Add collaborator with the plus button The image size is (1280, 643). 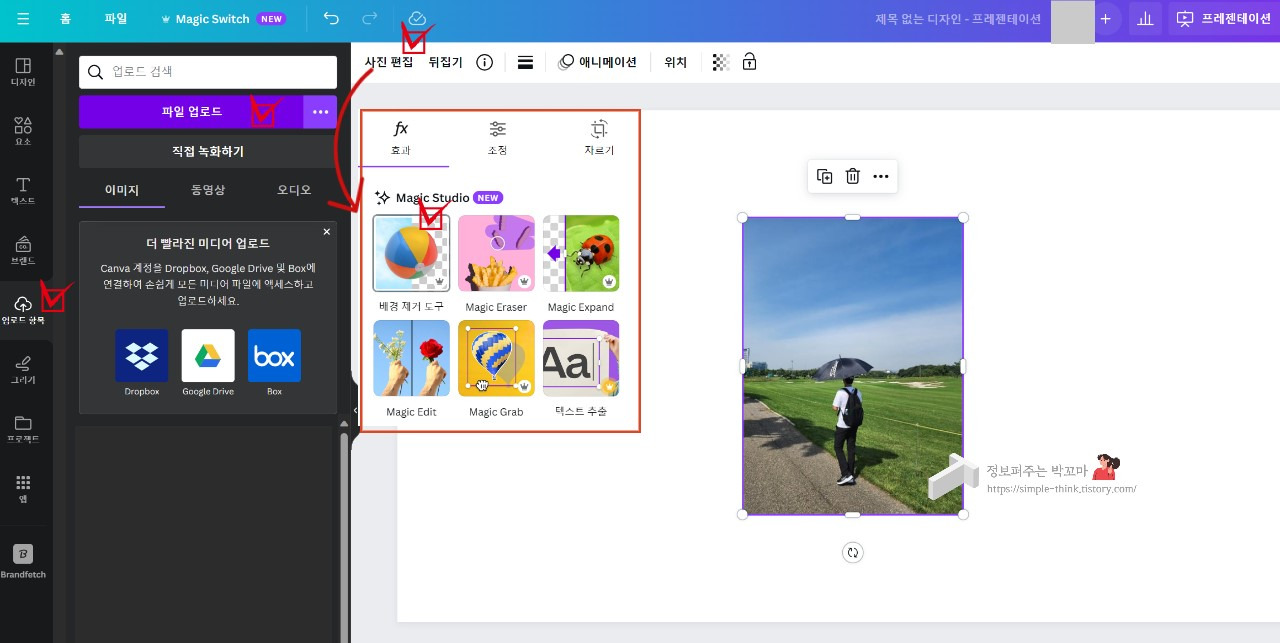pos(1105,19)
